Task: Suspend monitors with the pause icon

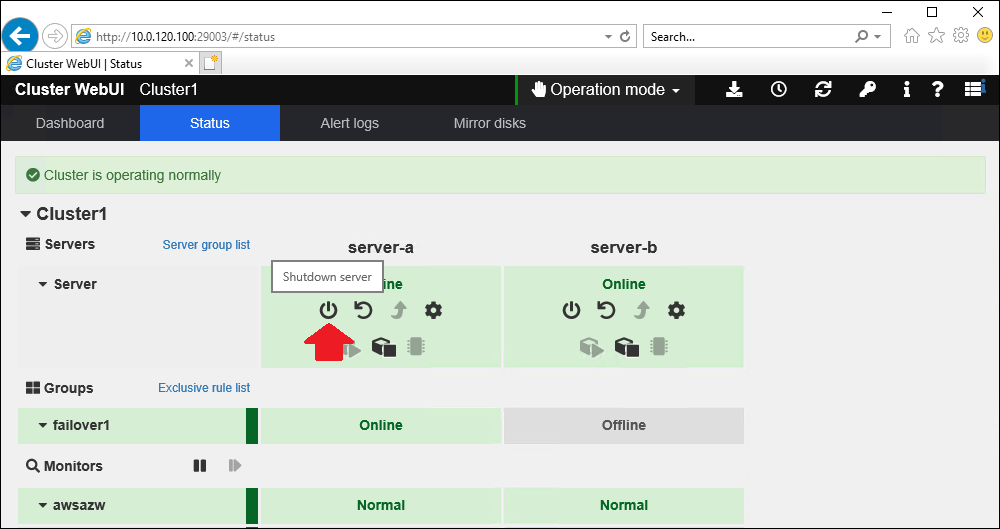Action: pyautogui.click(x=200, y=466)
